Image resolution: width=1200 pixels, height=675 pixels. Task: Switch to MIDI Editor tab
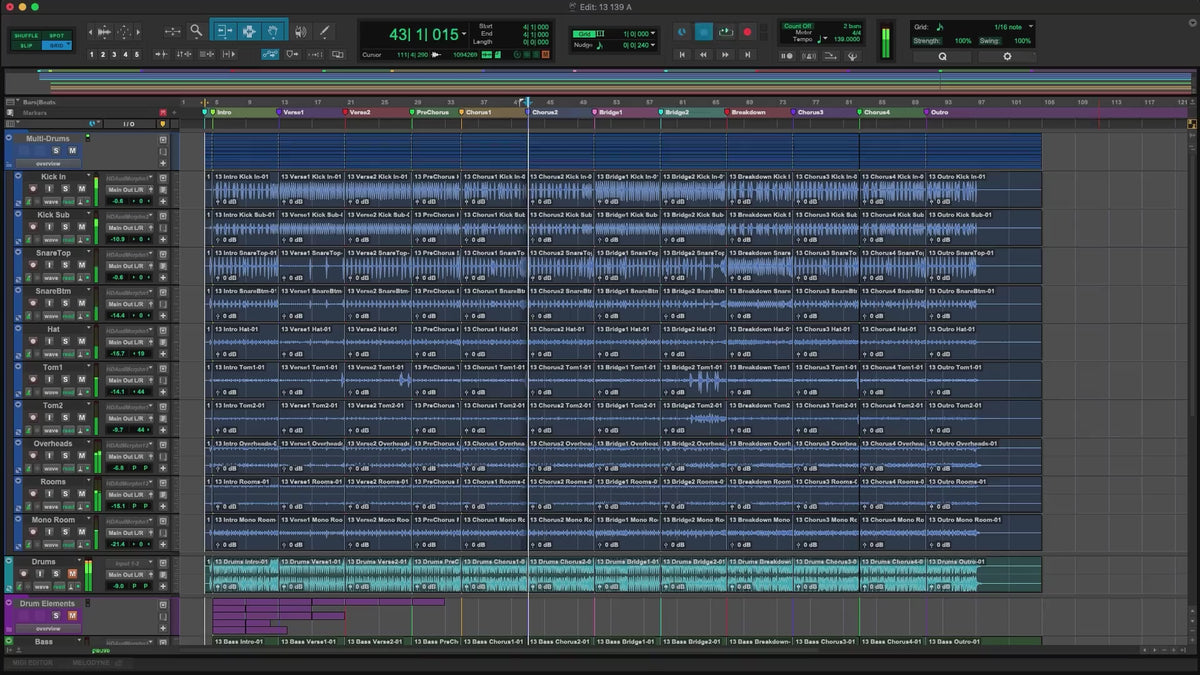(x=33, y=663)
